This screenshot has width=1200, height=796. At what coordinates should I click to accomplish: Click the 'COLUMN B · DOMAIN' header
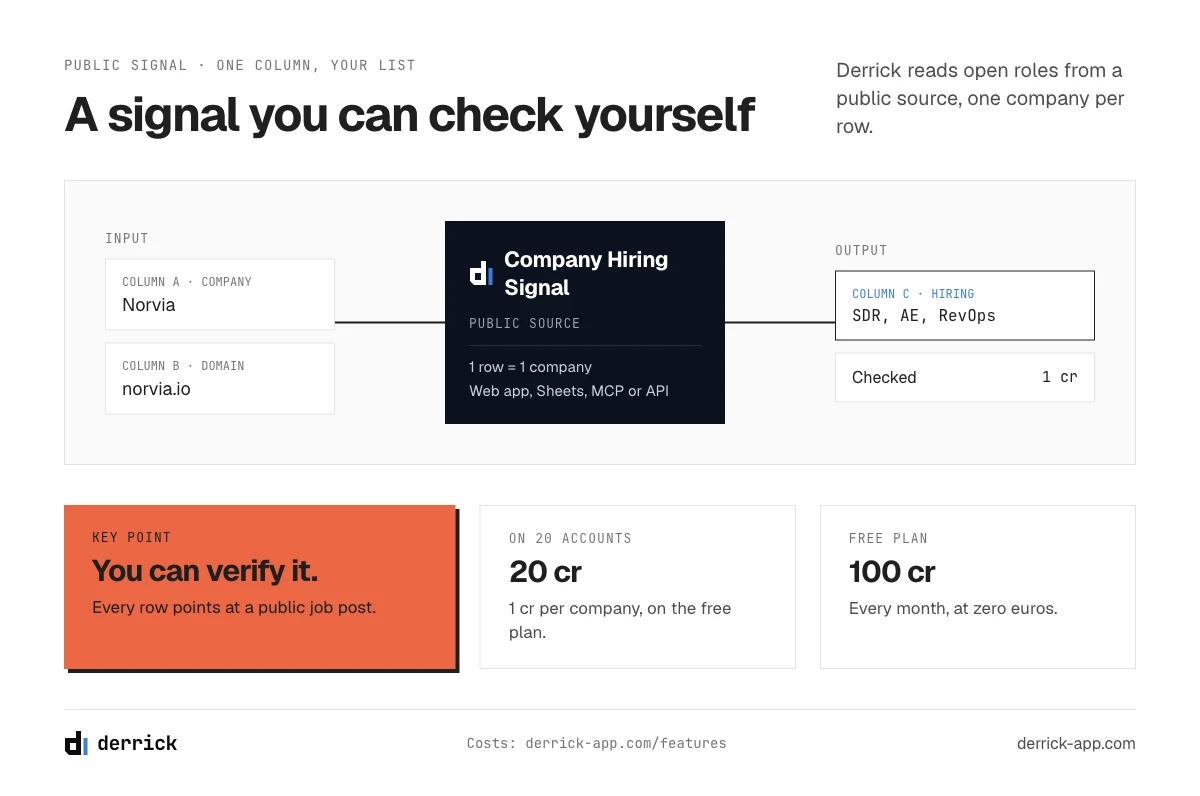tap(183, 366)
